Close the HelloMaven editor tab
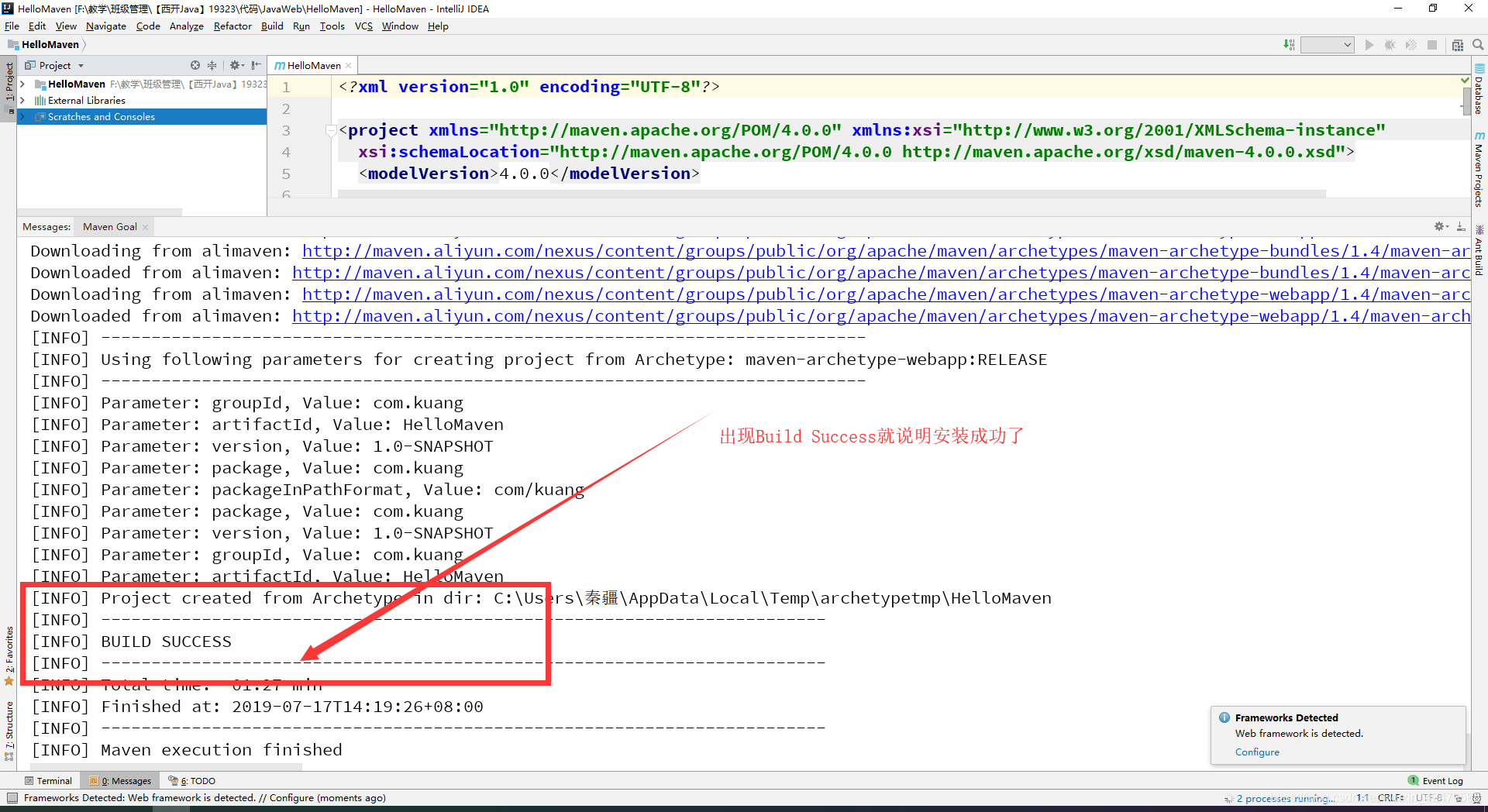 tap(349, 66)
